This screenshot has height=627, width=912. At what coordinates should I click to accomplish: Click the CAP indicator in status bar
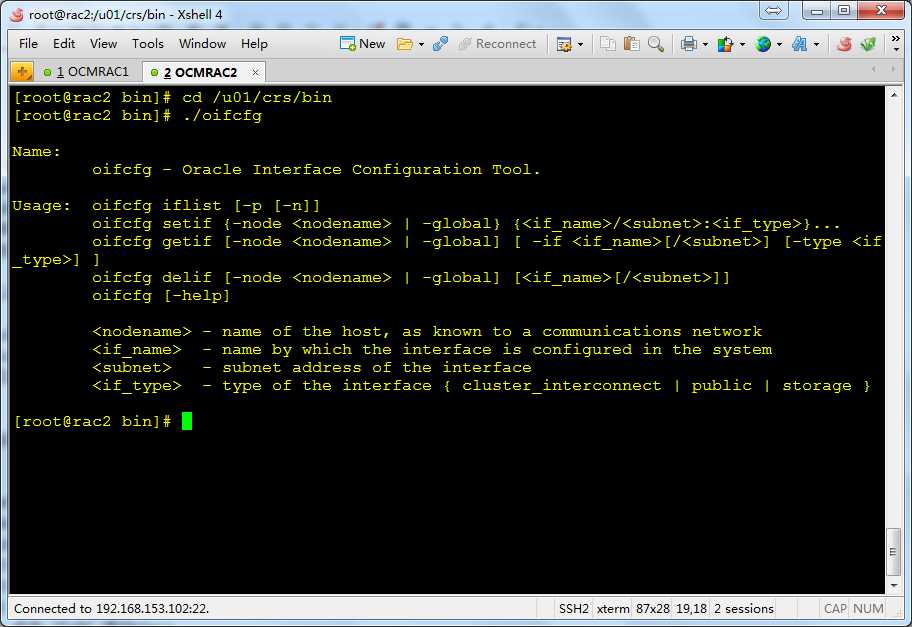coord(835,609)
